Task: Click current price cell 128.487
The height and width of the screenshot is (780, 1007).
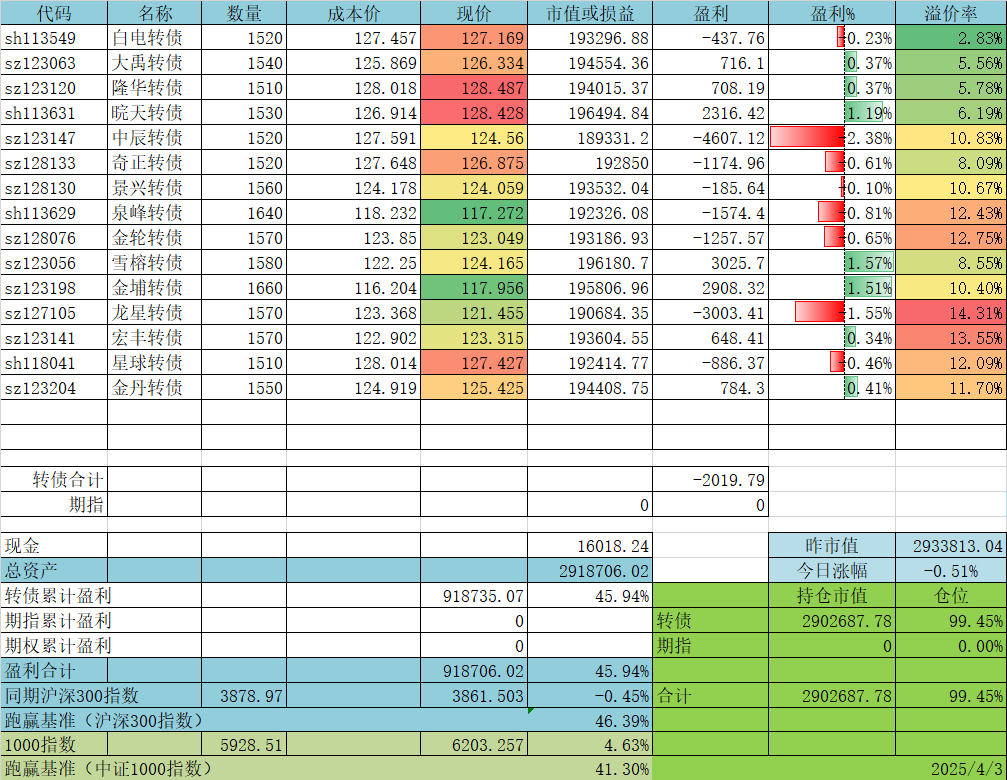Action: (x=474, y=88)
